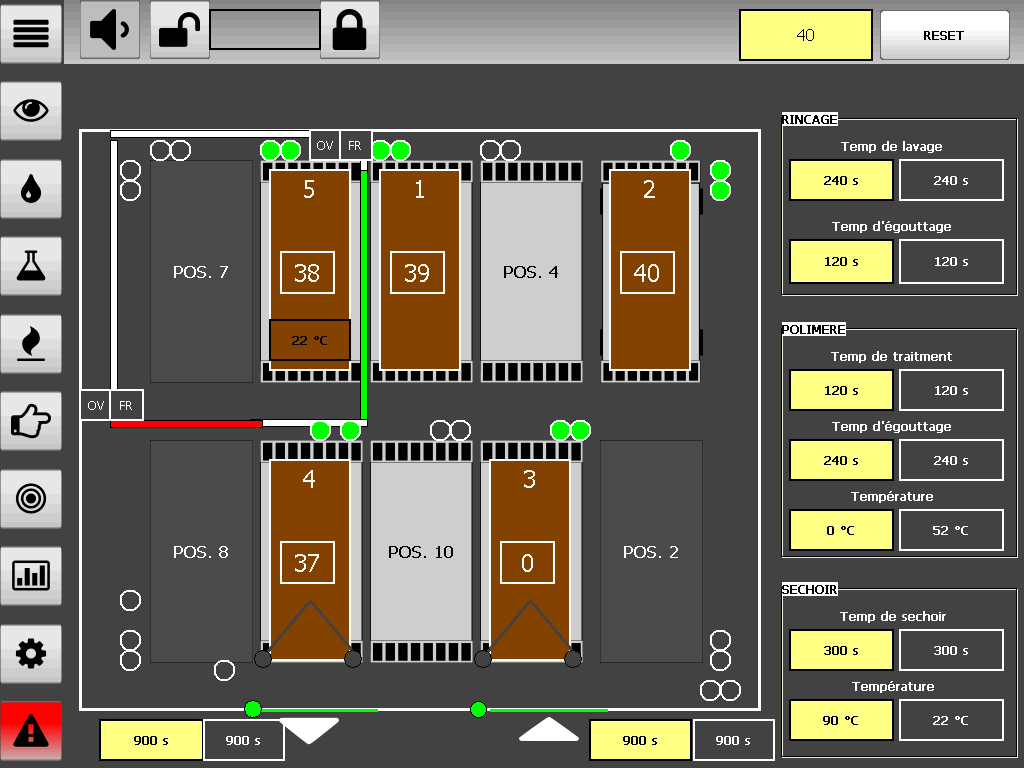This screenshot has width=1024, height=768.
Task: Click the upward white arrow
Action: [549, 730]
